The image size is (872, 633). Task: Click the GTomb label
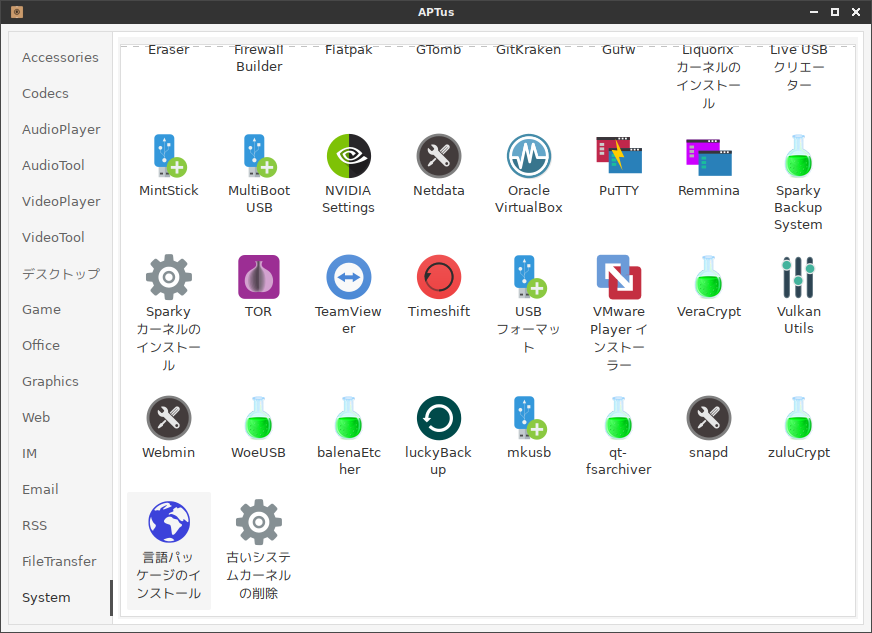(x=439, y=50)
